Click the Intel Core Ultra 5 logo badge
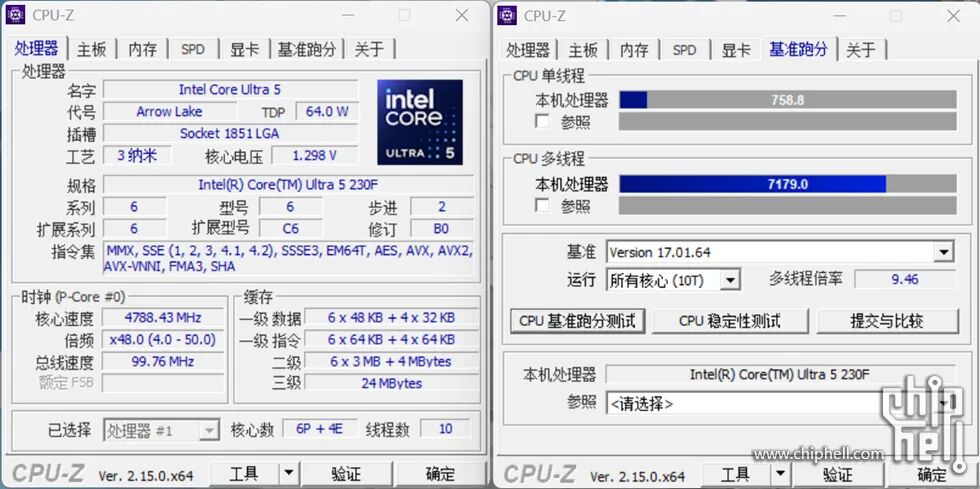 point(420,122)
